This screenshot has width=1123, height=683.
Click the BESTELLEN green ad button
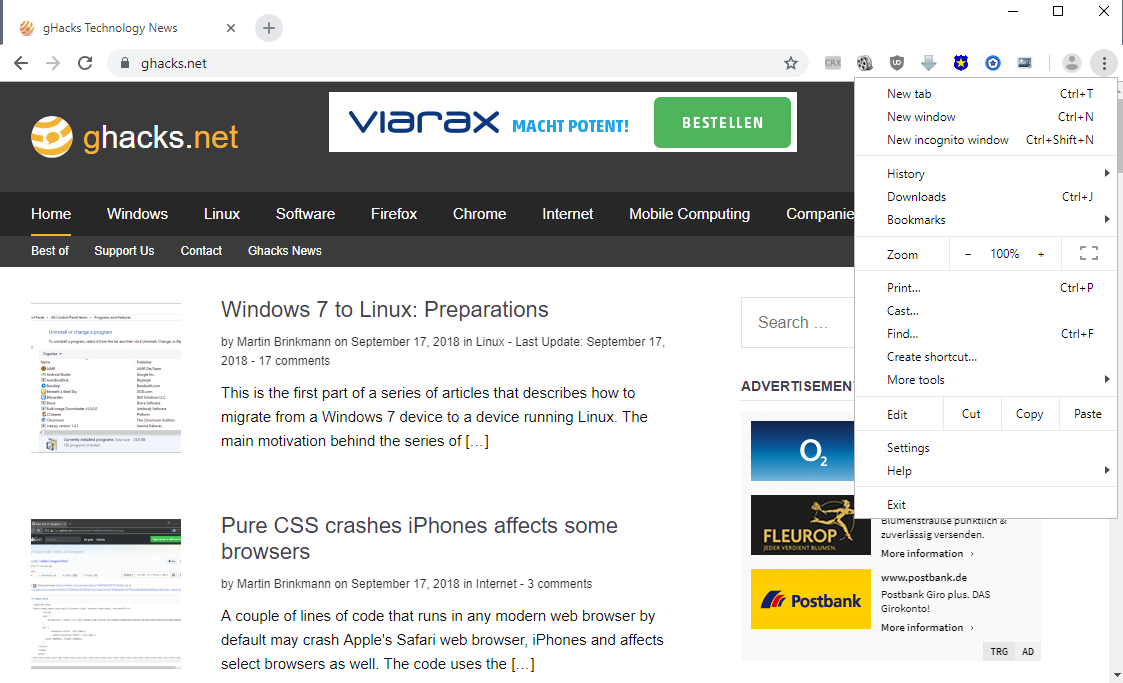[x=722, y=122]
